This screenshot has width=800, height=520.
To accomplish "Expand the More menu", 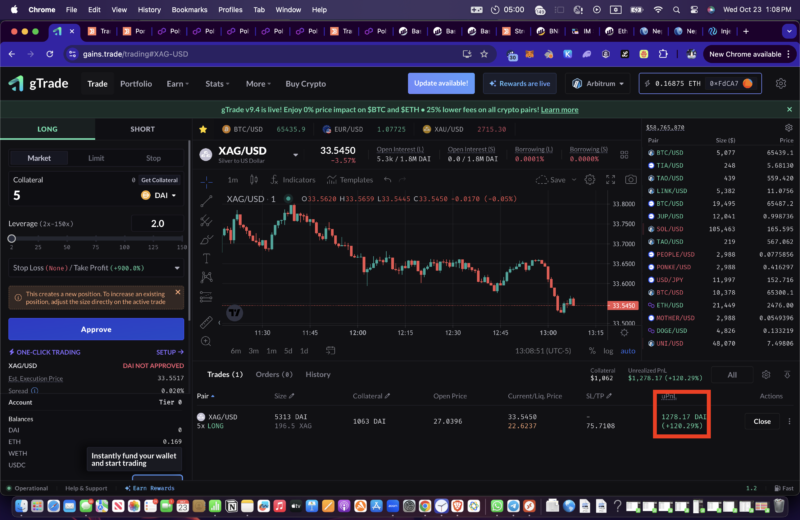I will [258, 84].
